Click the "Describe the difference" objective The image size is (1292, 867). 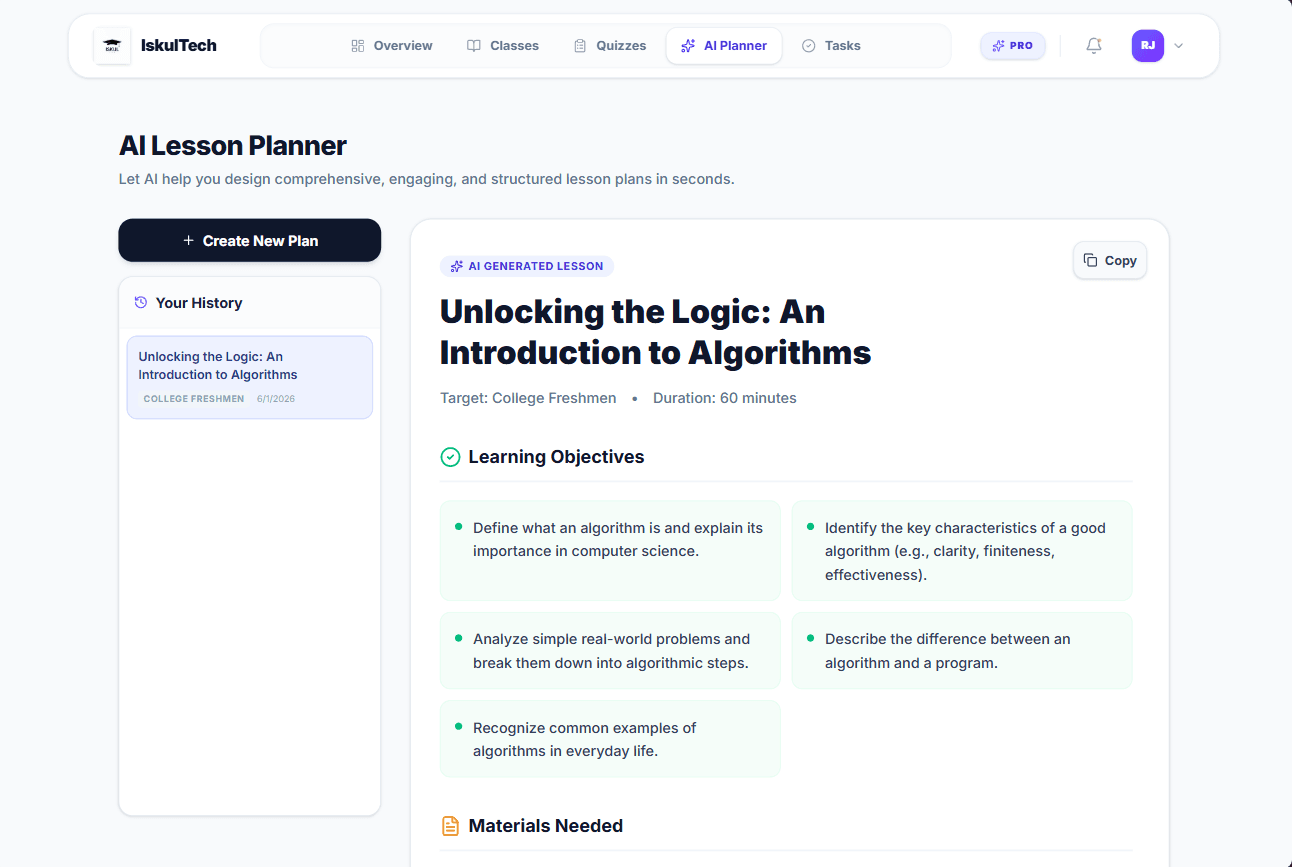[962, 651]
